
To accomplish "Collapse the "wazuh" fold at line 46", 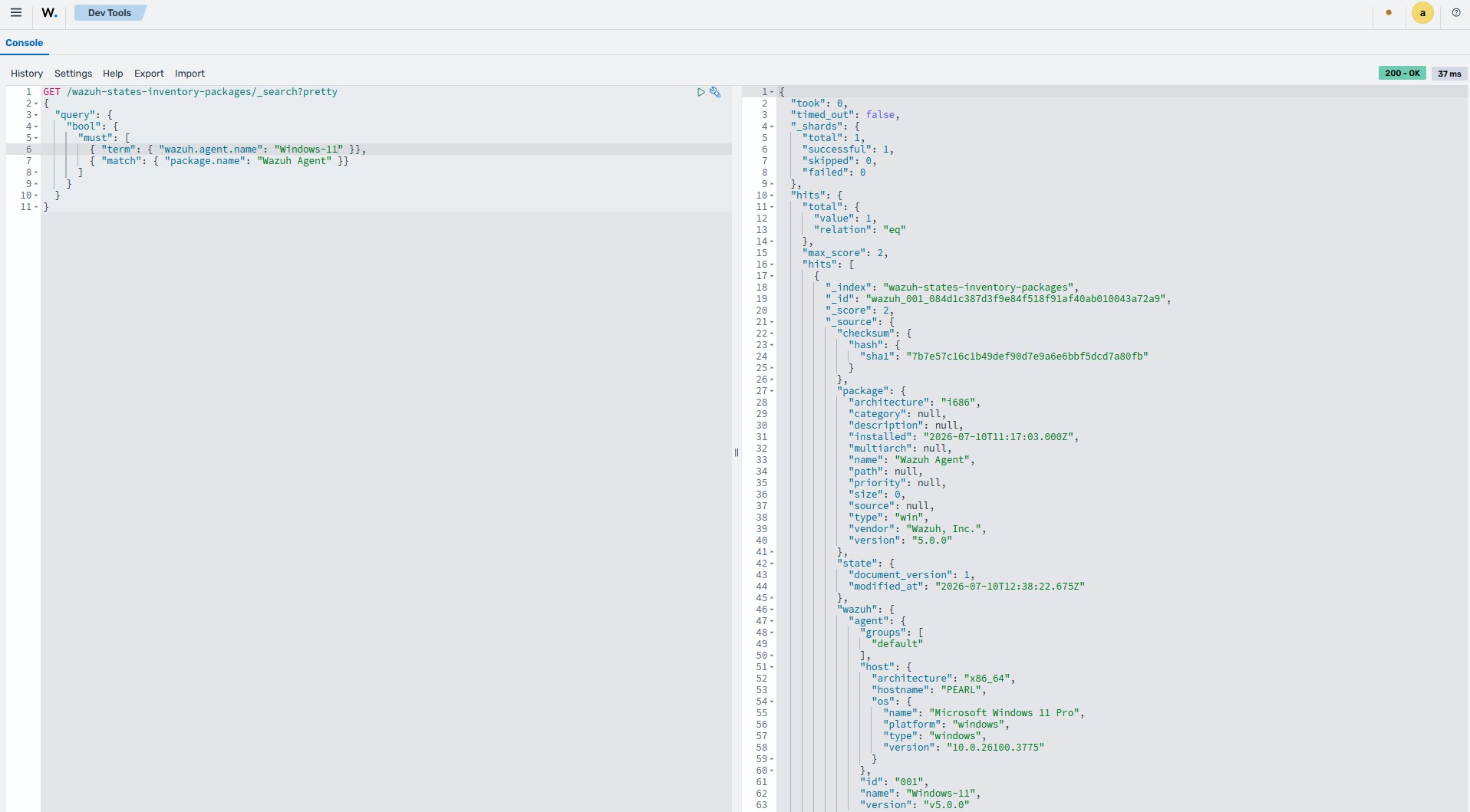I will tap(772, 610).
